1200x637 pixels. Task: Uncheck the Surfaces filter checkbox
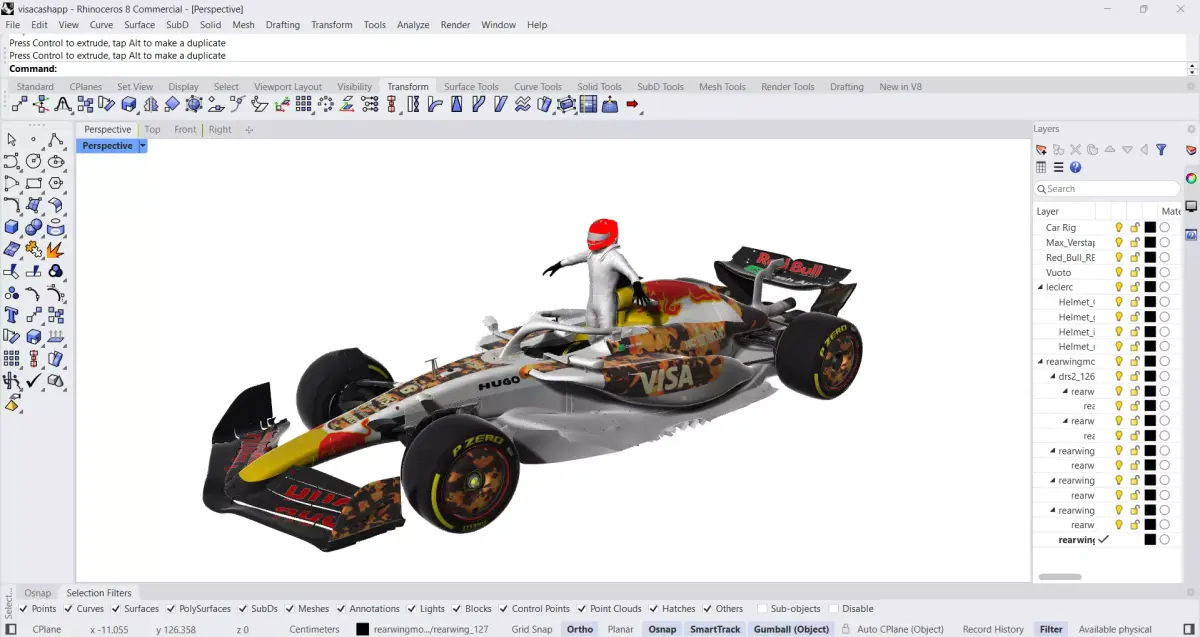tap(117, 609)
